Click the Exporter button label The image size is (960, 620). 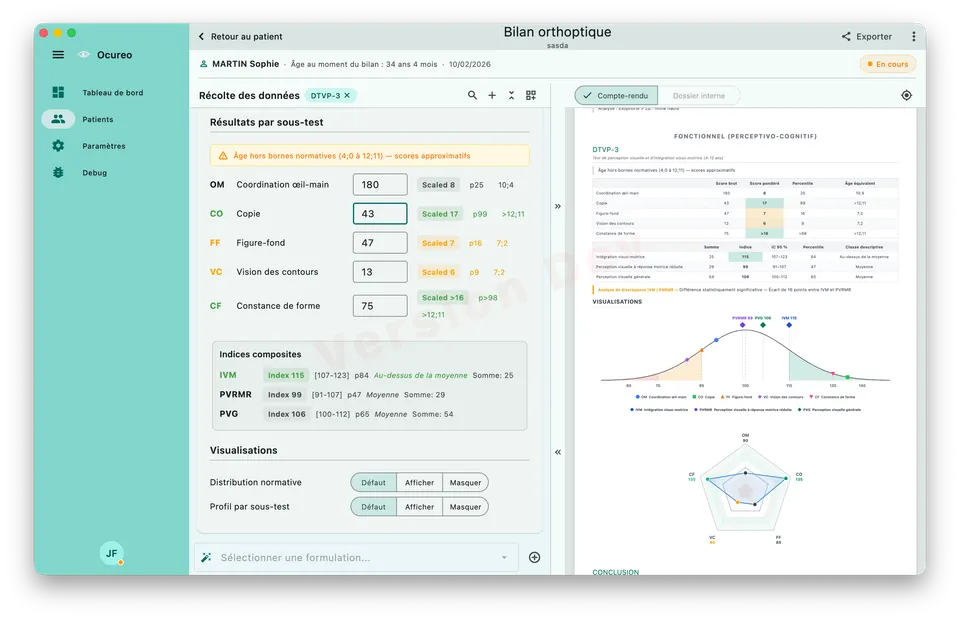[x=874, y=37]
